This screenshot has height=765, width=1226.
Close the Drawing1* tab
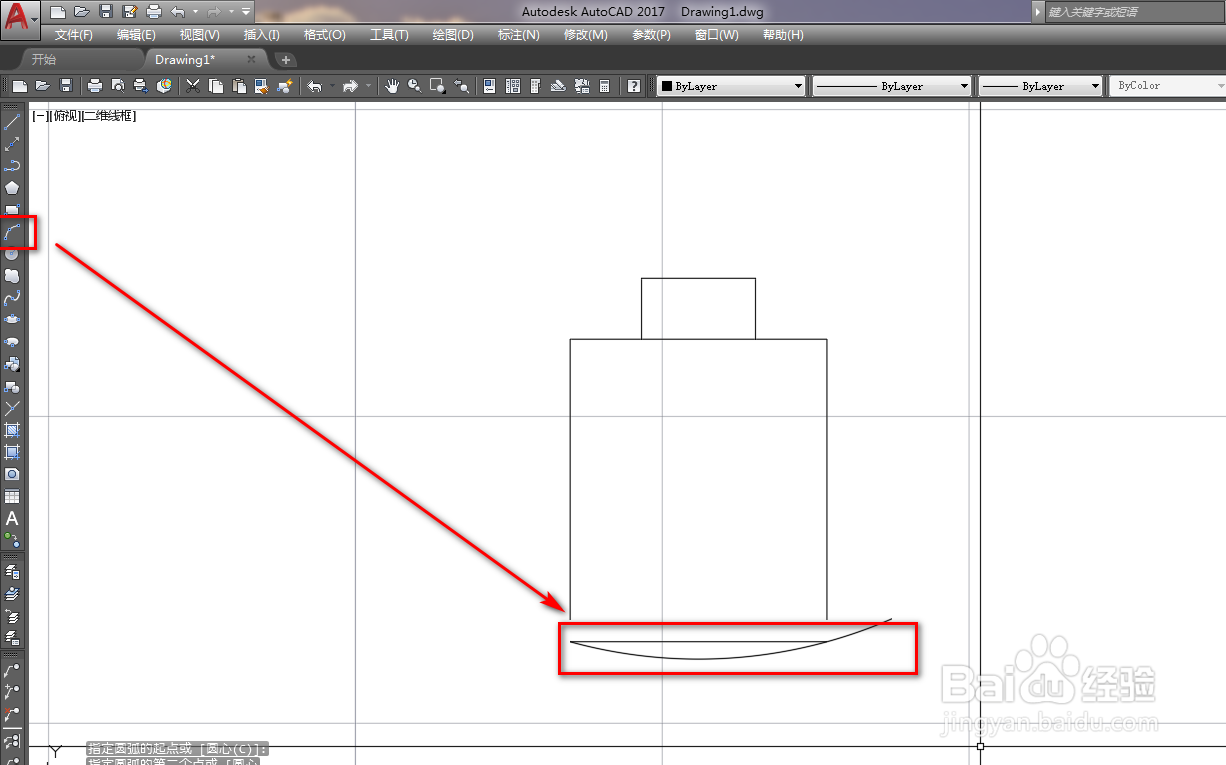[252, 59]
